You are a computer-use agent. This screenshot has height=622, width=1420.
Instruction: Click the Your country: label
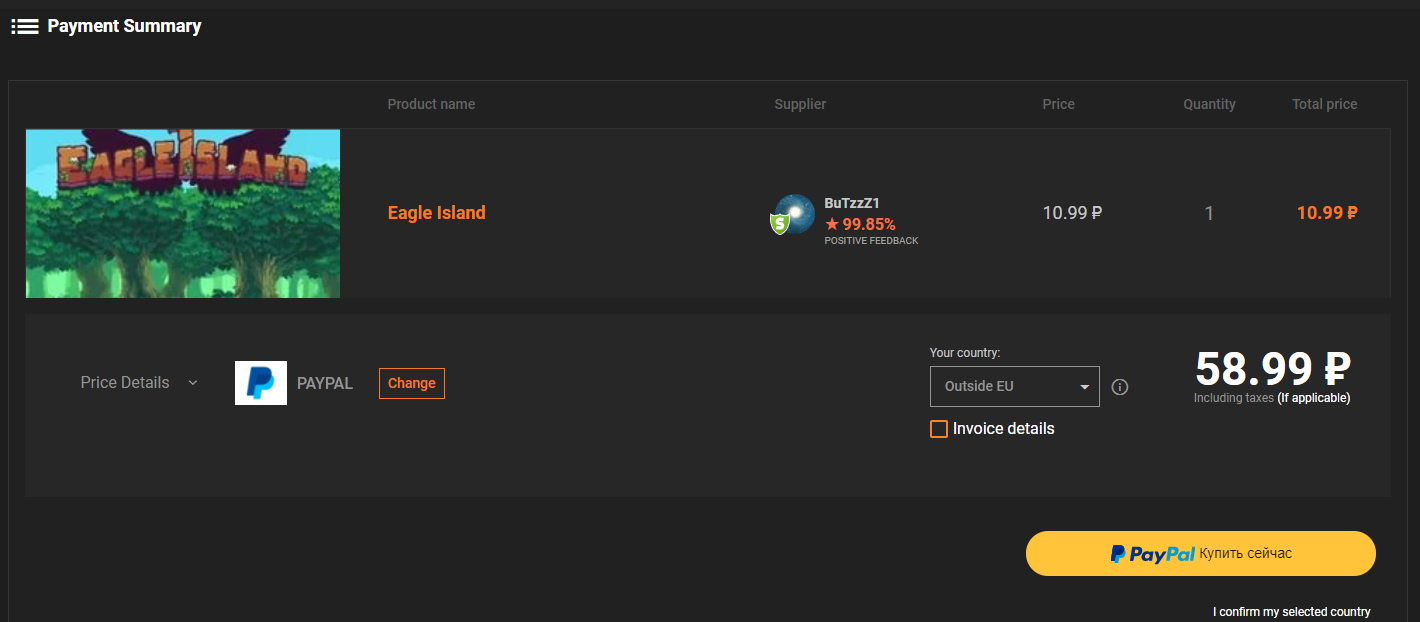coord(965,353)
